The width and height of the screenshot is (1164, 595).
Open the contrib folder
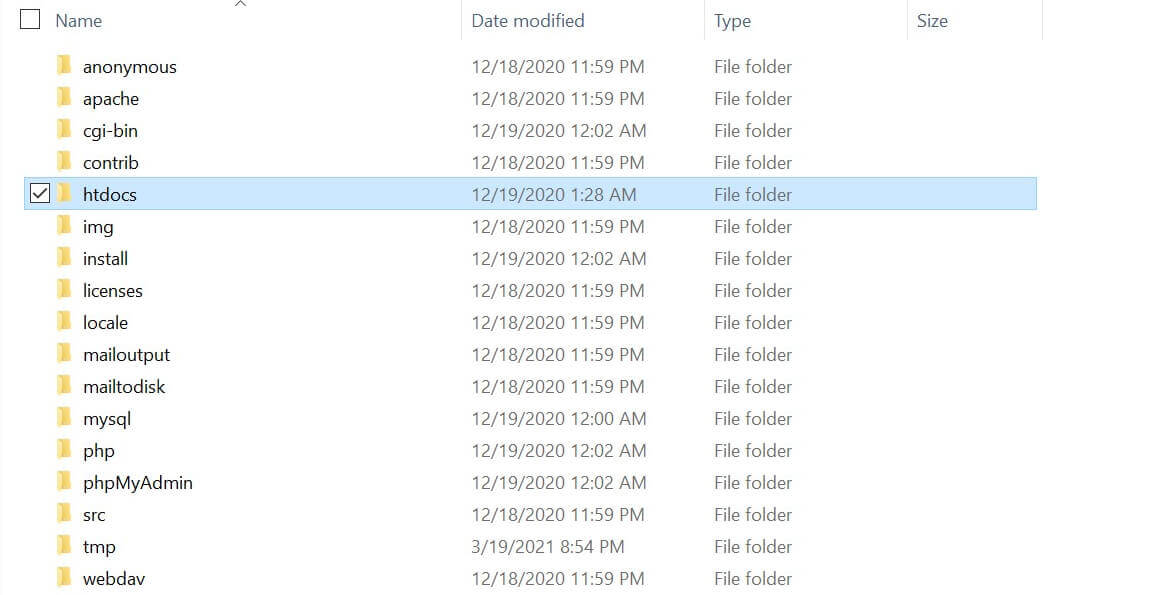click(110, 163)
